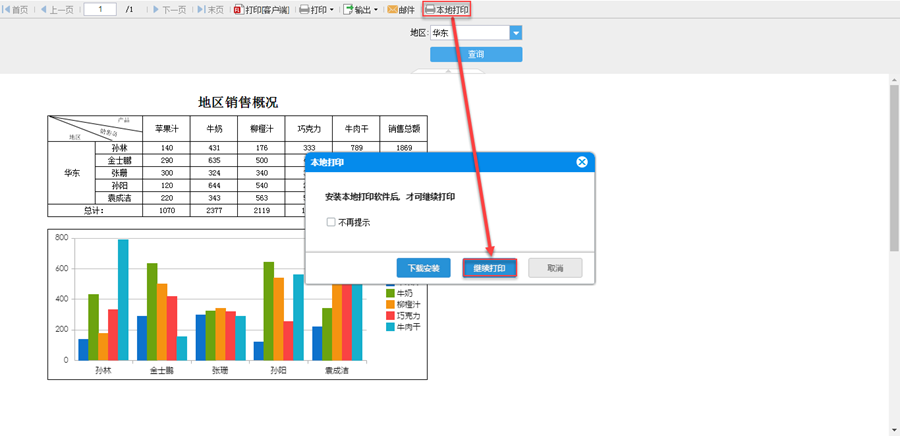The height and width of the screenshot is (436, 900).
Task: Open the 输出 export dropdown
Action: pyautogui.click(x=360, y=10)
